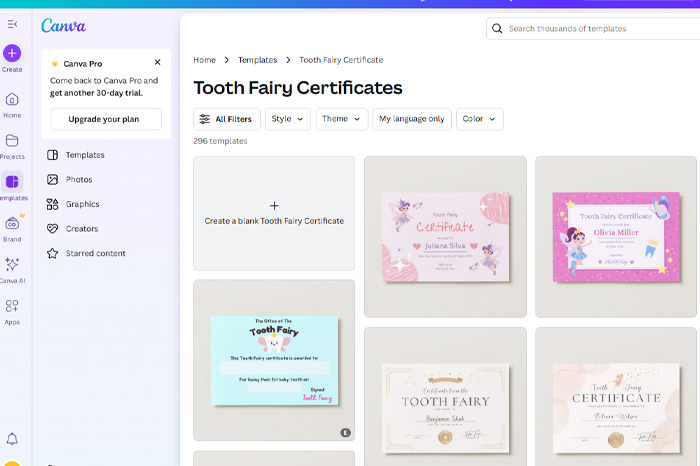700x466 pixels.
Task: Expand the Style filter dropdown
Action: (289, 119)
